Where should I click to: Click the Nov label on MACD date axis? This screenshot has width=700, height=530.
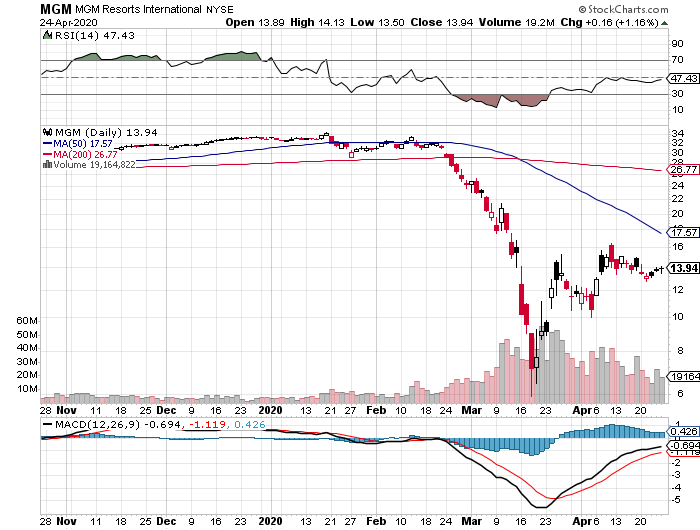coord(67,521)
